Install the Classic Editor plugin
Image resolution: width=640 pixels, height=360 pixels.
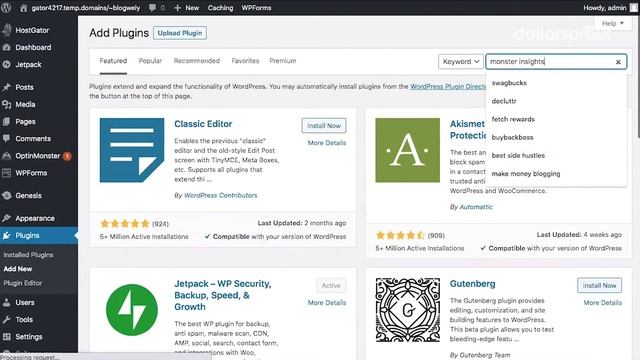(324, 126)
